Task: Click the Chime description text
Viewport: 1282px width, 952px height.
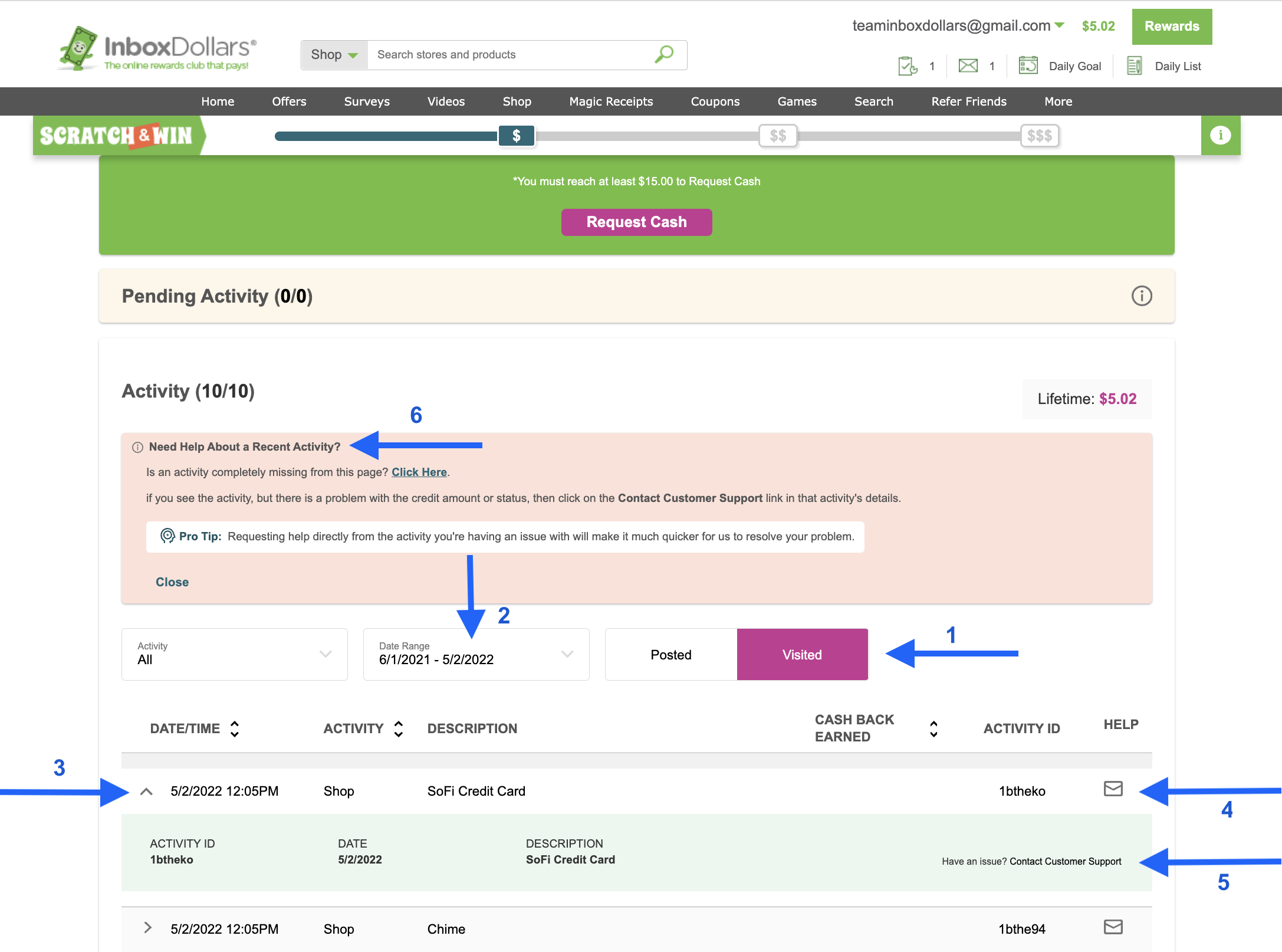Action: [446, 929]
